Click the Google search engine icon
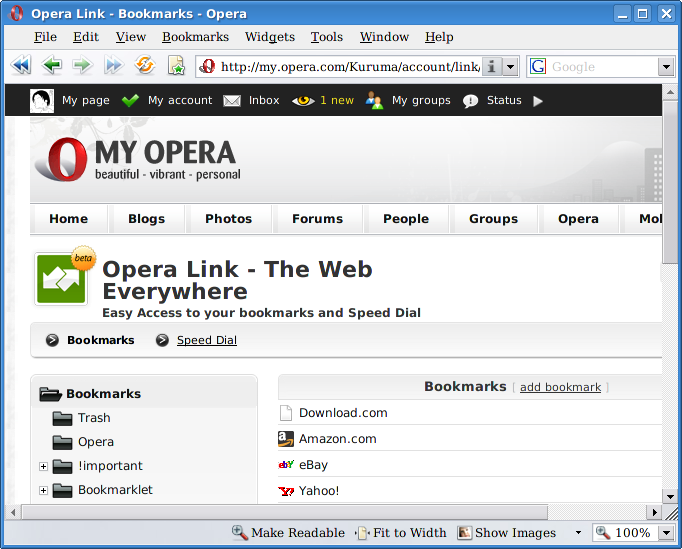 (x=538, y=67)
